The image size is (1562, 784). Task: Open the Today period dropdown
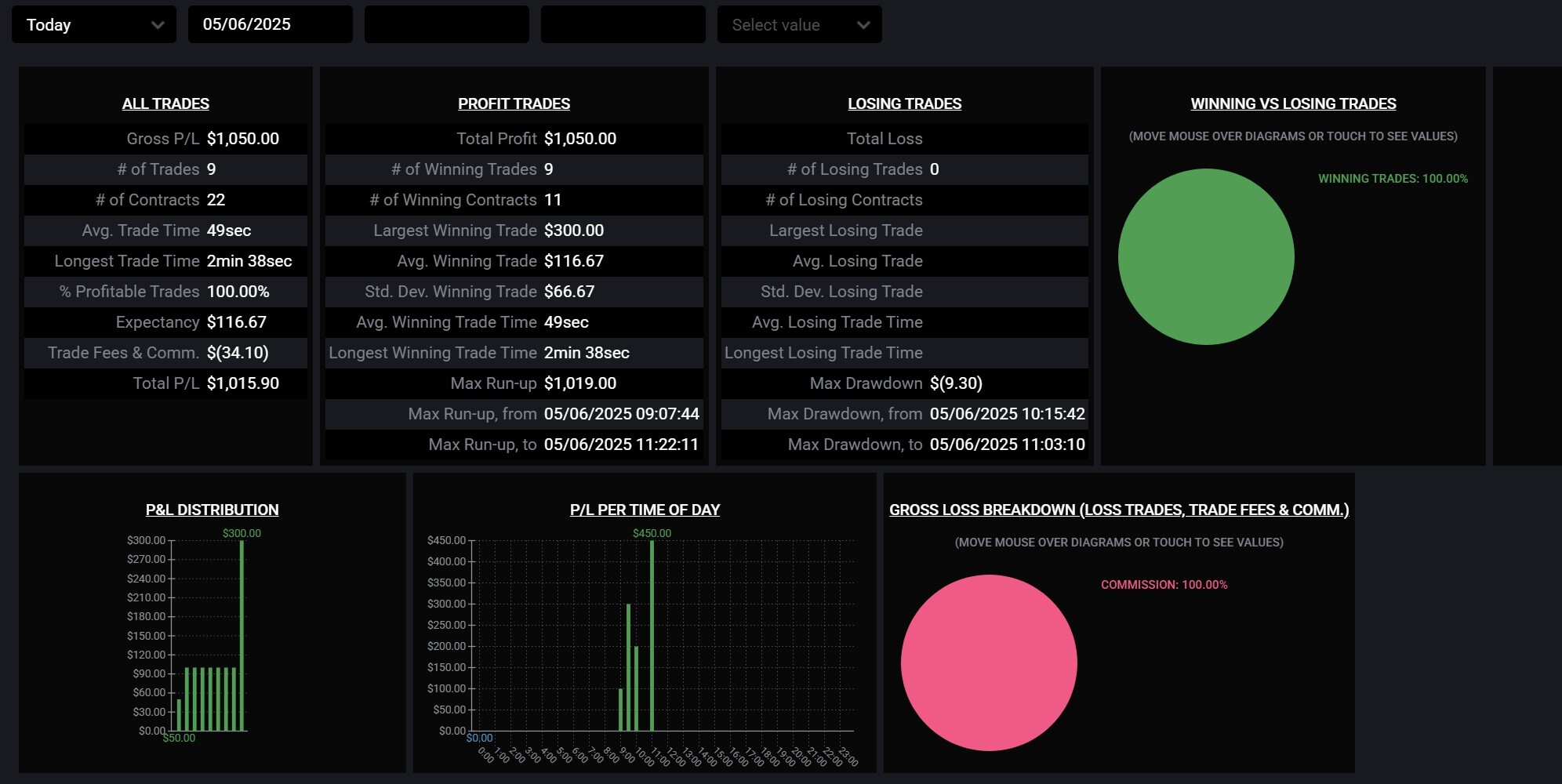(x=93, y=25)
